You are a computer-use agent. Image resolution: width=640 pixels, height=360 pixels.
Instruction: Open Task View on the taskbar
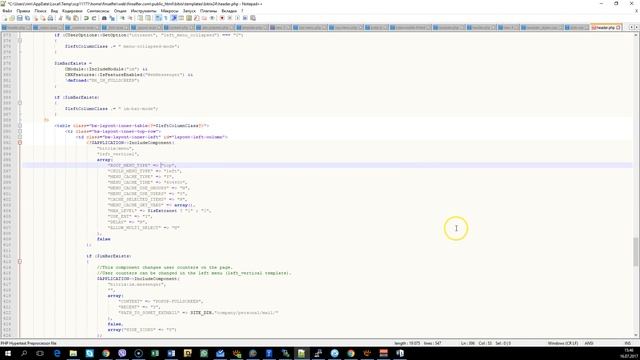(40, 353)
